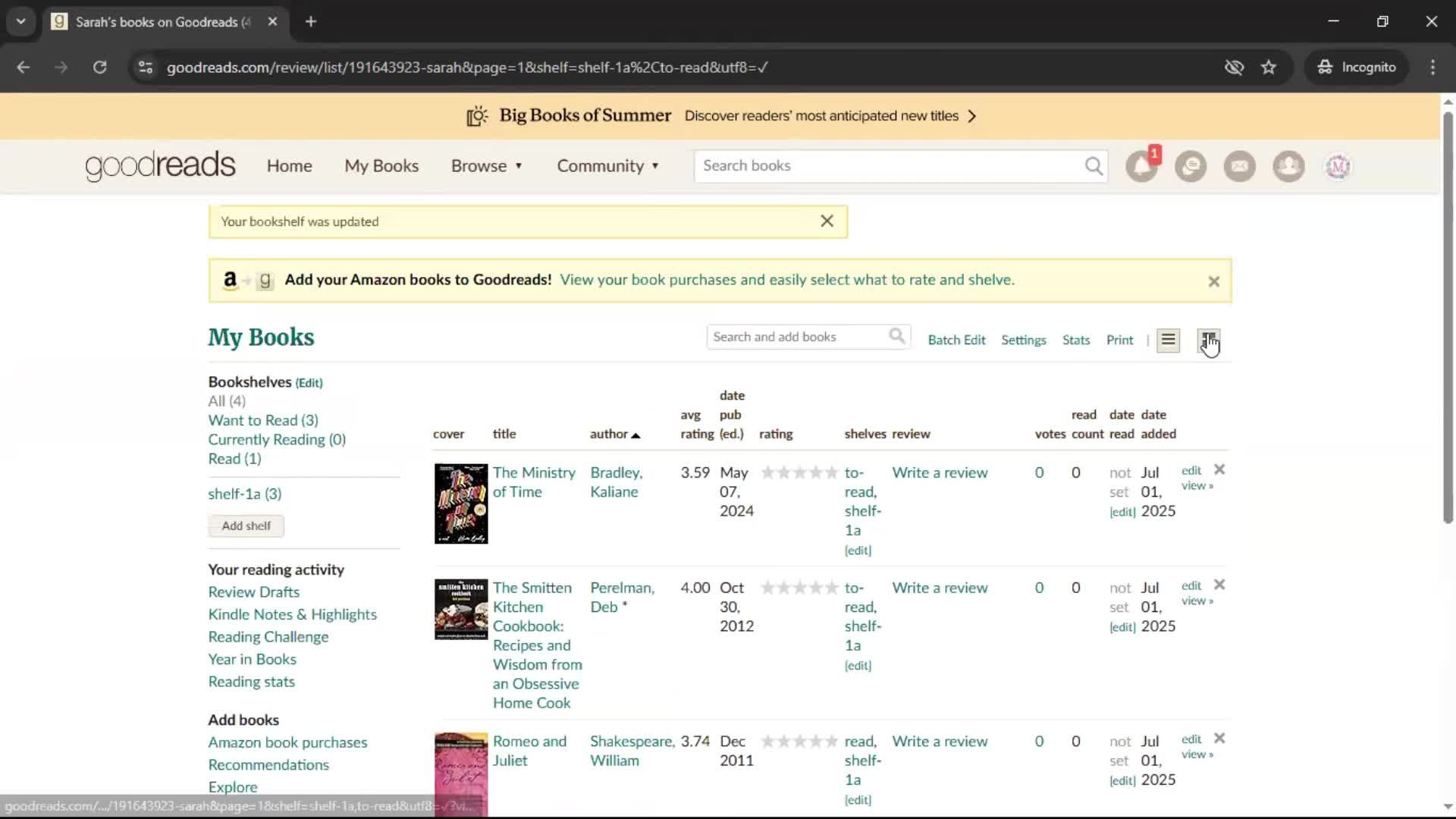Open the discussions chat icon
This screenshot has width=1456, height=819.
pyautogui.click(x=1191, y=166)
